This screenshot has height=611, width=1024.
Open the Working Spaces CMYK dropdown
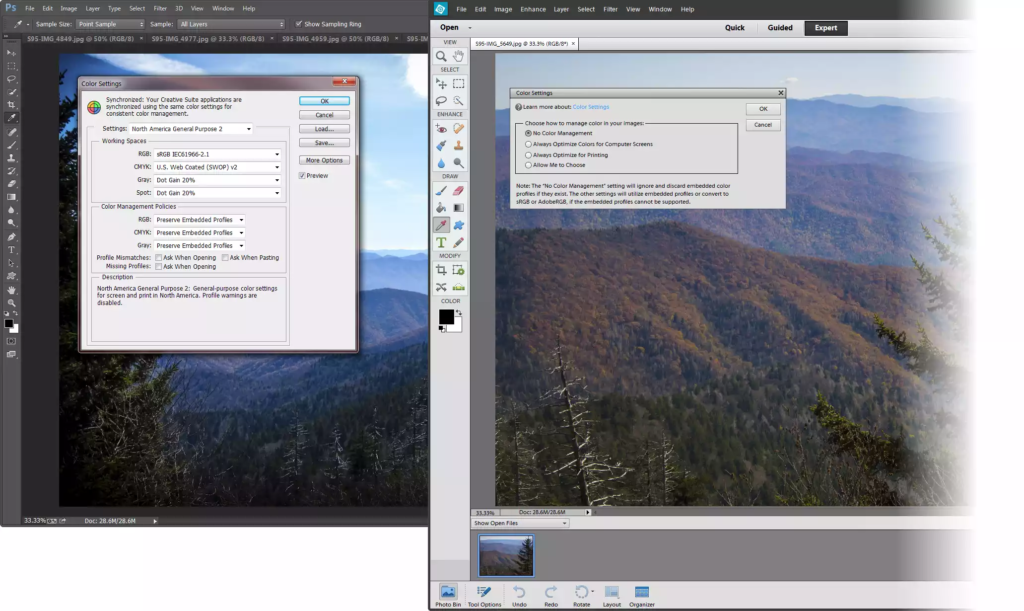click(217, 167)
